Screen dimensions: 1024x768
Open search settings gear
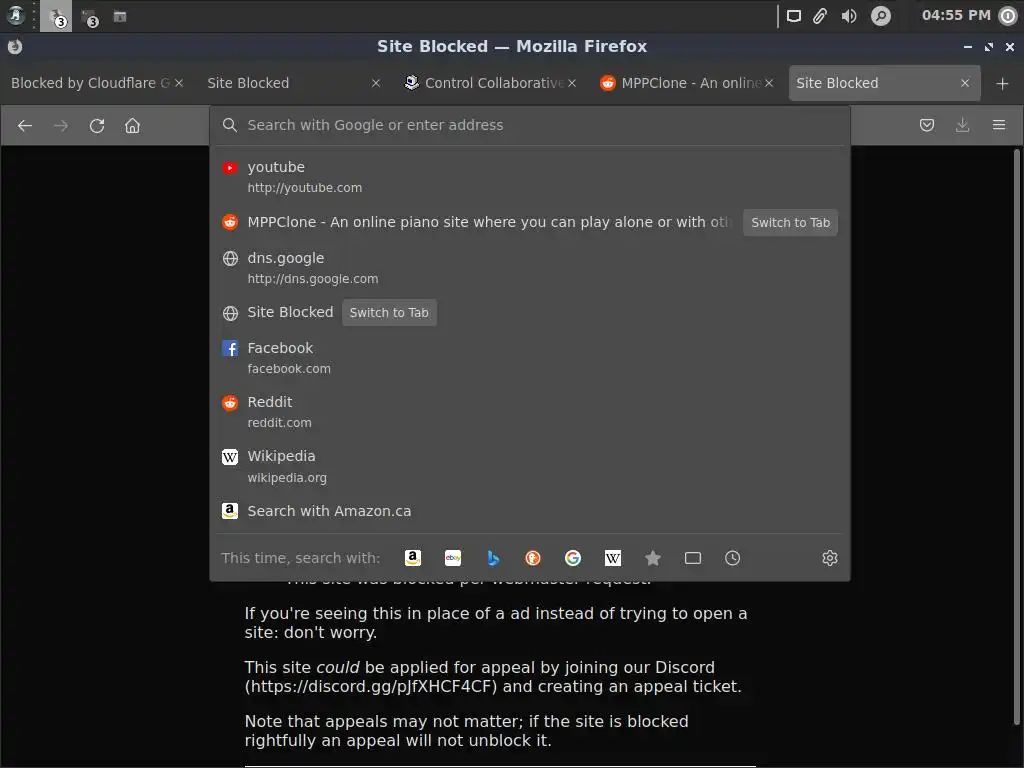point(829,558)
